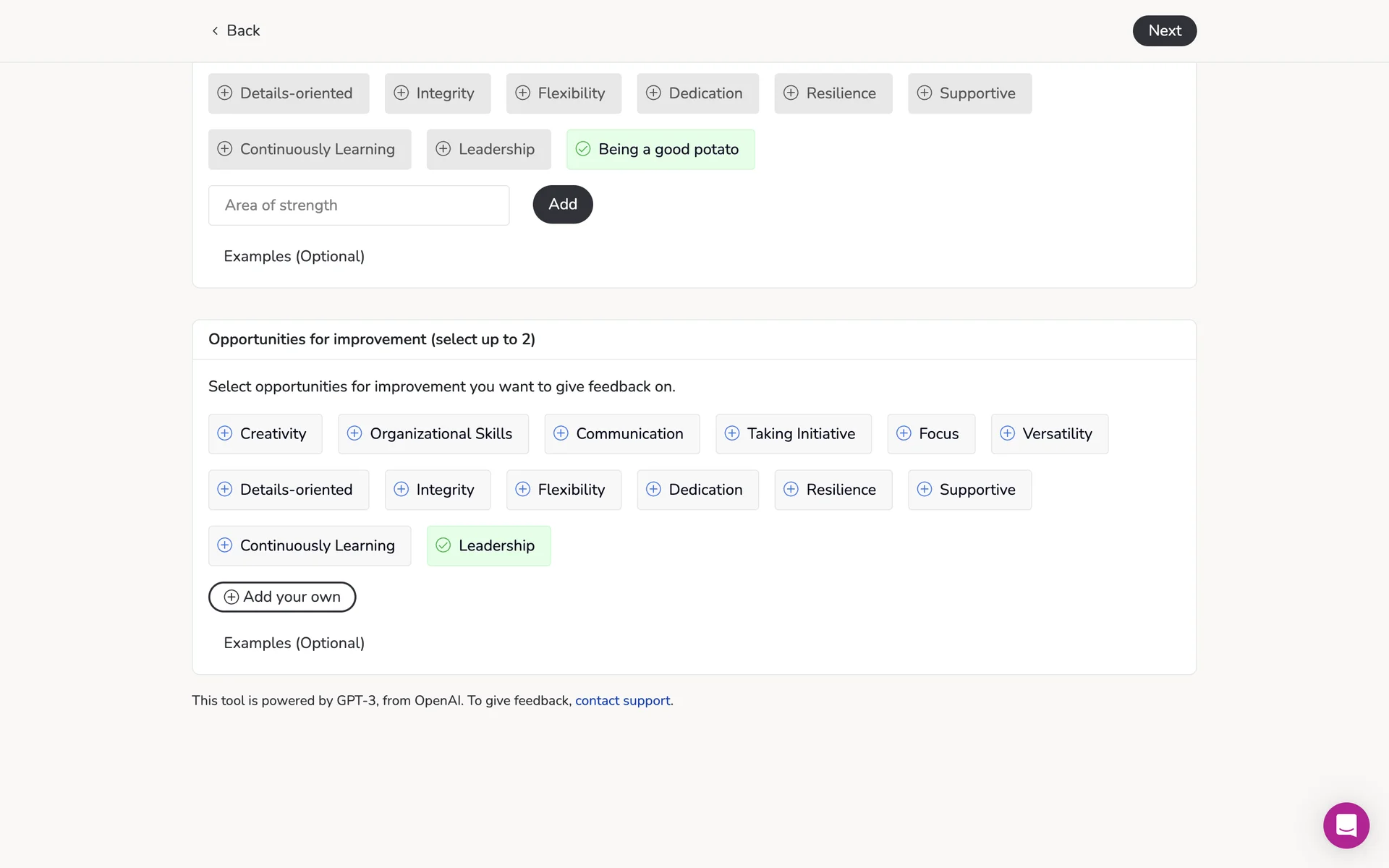Select Continuously Learning improvement chip
Screen dimensions: 1389x868
coord(309,546)
